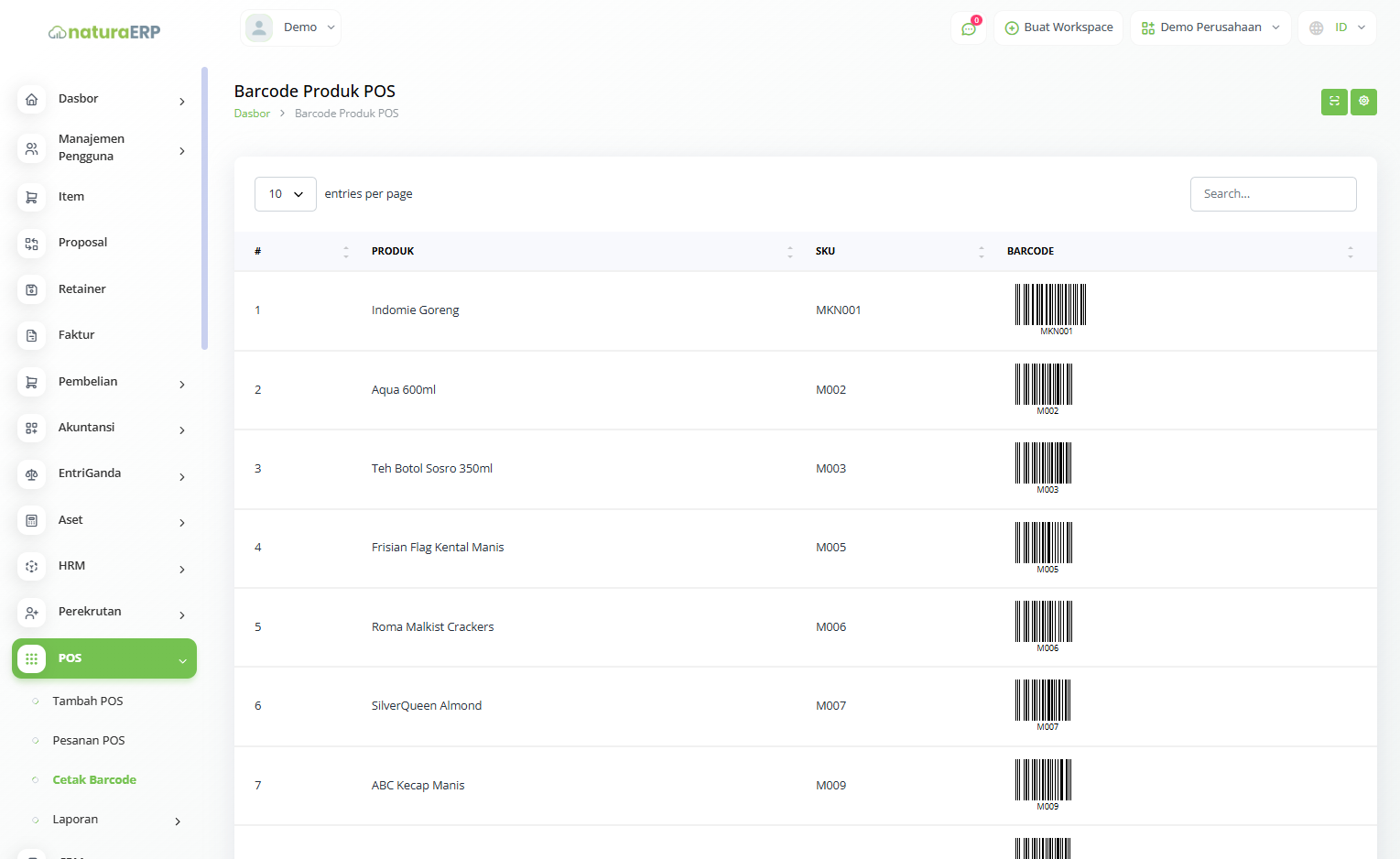Viewport: 1400px width, 859px height.
Task: Click the Buat Workspace button
Action: [1058, 27]
